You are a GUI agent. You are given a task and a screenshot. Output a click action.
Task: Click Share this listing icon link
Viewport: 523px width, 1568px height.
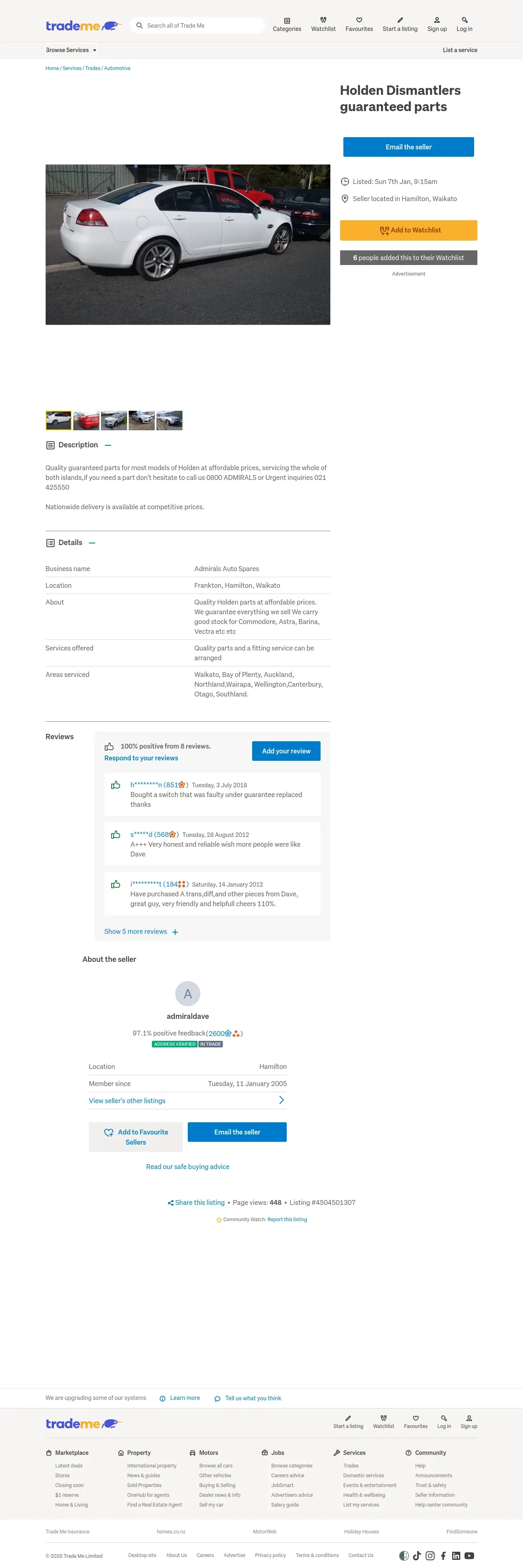(x=196, y=1202)
